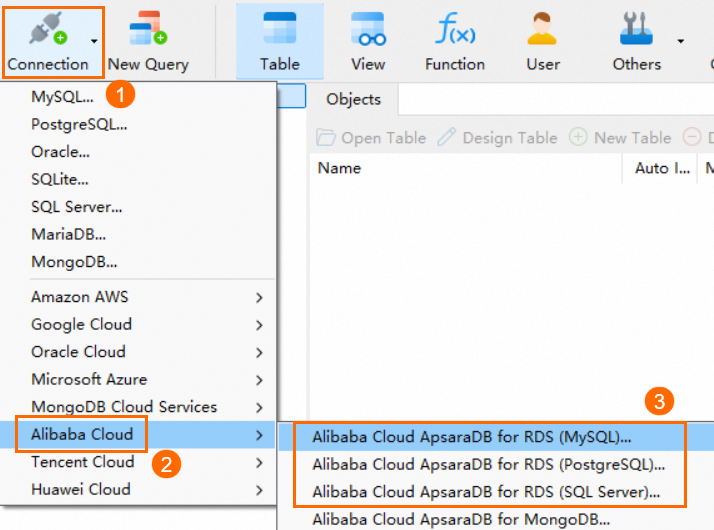
Task: Choose Alibaba Cloud ApsaraDB for MongoDB...
Action: click(496, 519)
